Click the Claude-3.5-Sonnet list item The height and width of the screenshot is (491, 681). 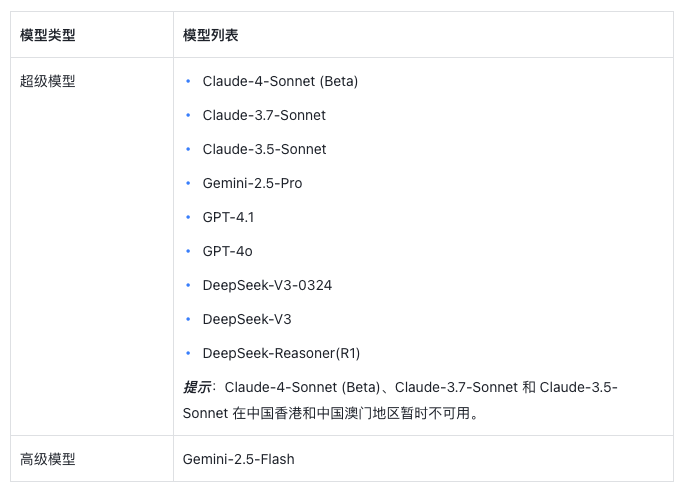coord(264,149)
